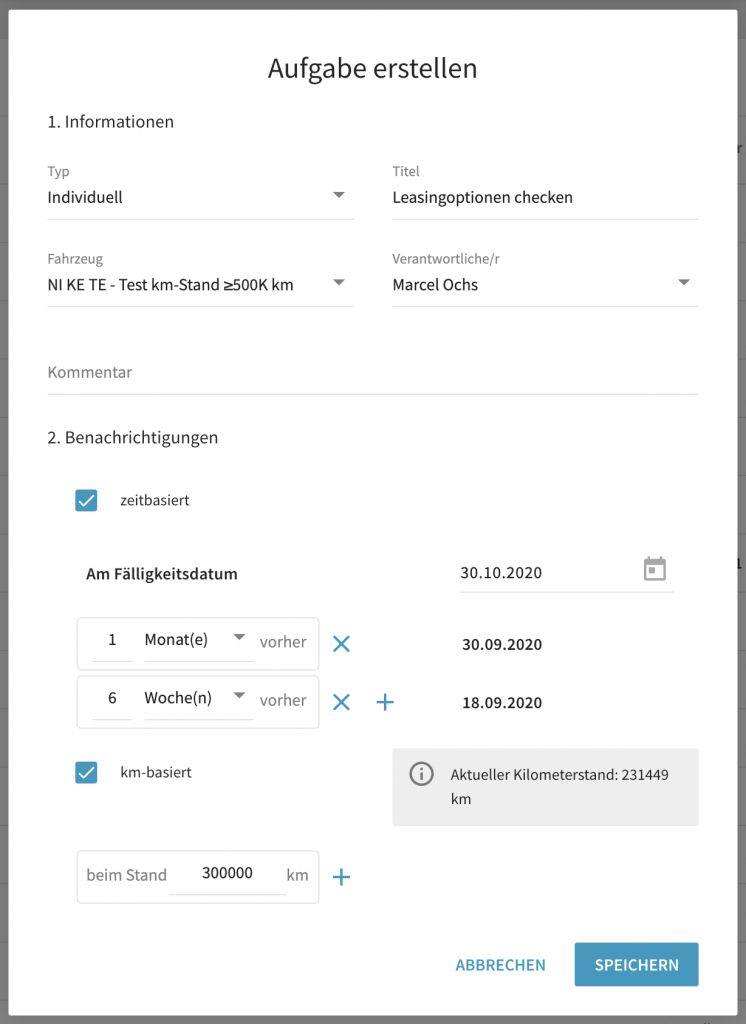746x1024 pixels.
Task: Add another km-based reminder with plus icon
Action: [341, 877]
